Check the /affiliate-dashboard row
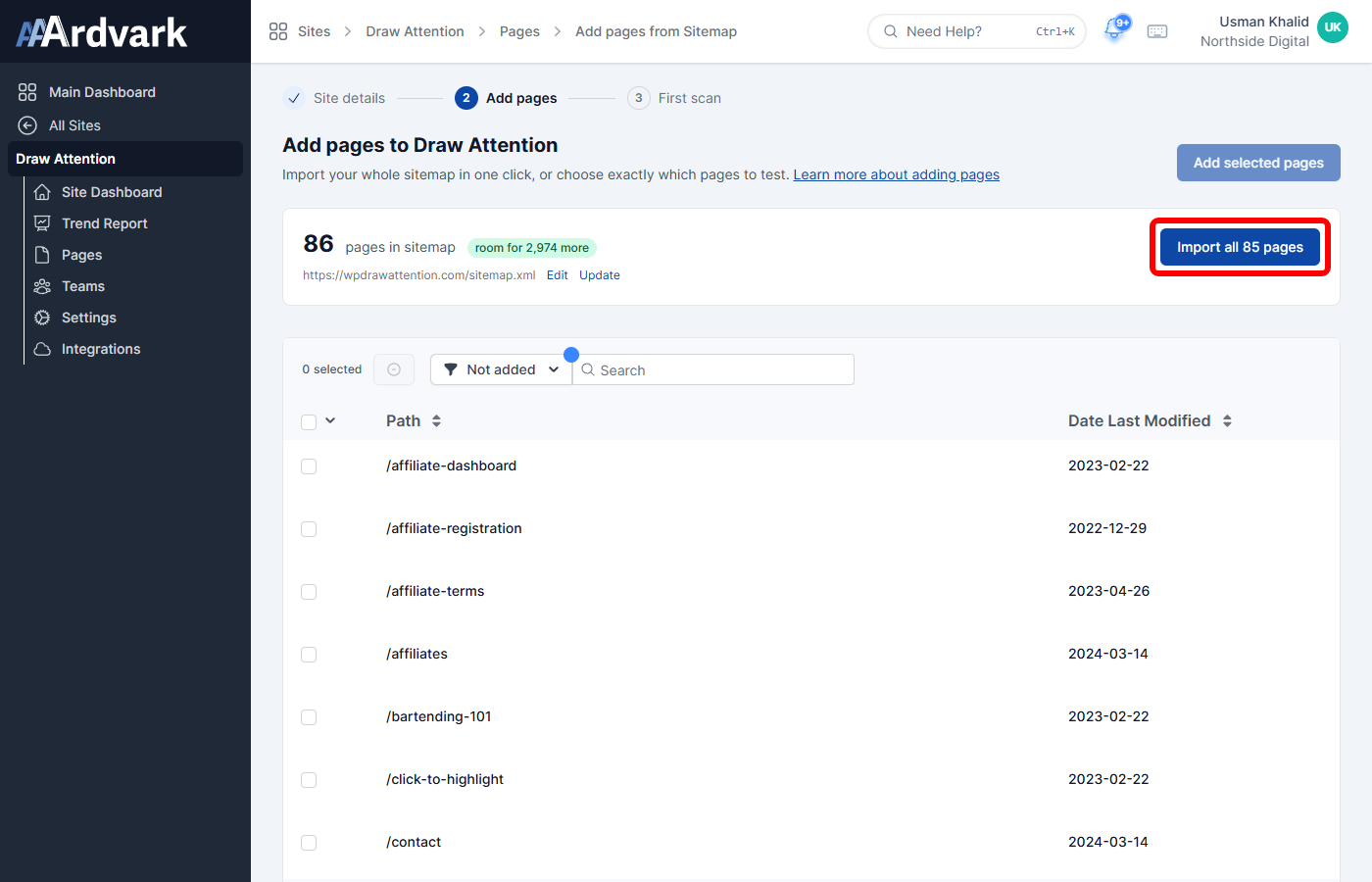 pyautogui.click(x=309, y=466)
